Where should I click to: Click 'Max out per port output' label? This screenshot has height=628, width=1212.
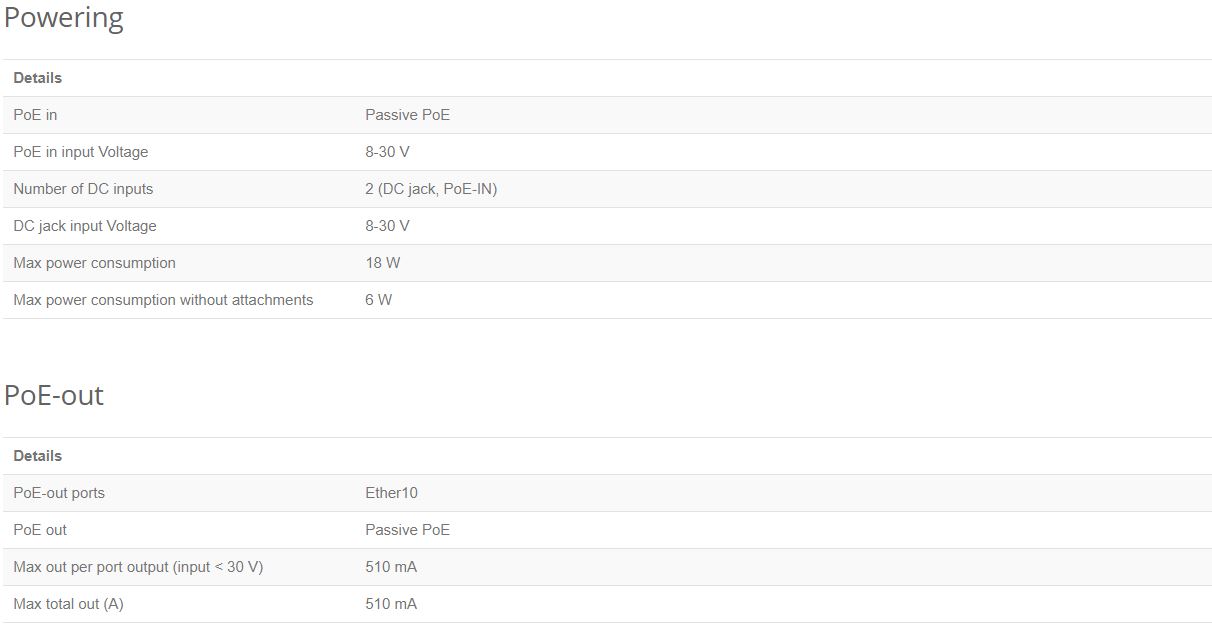138,567
